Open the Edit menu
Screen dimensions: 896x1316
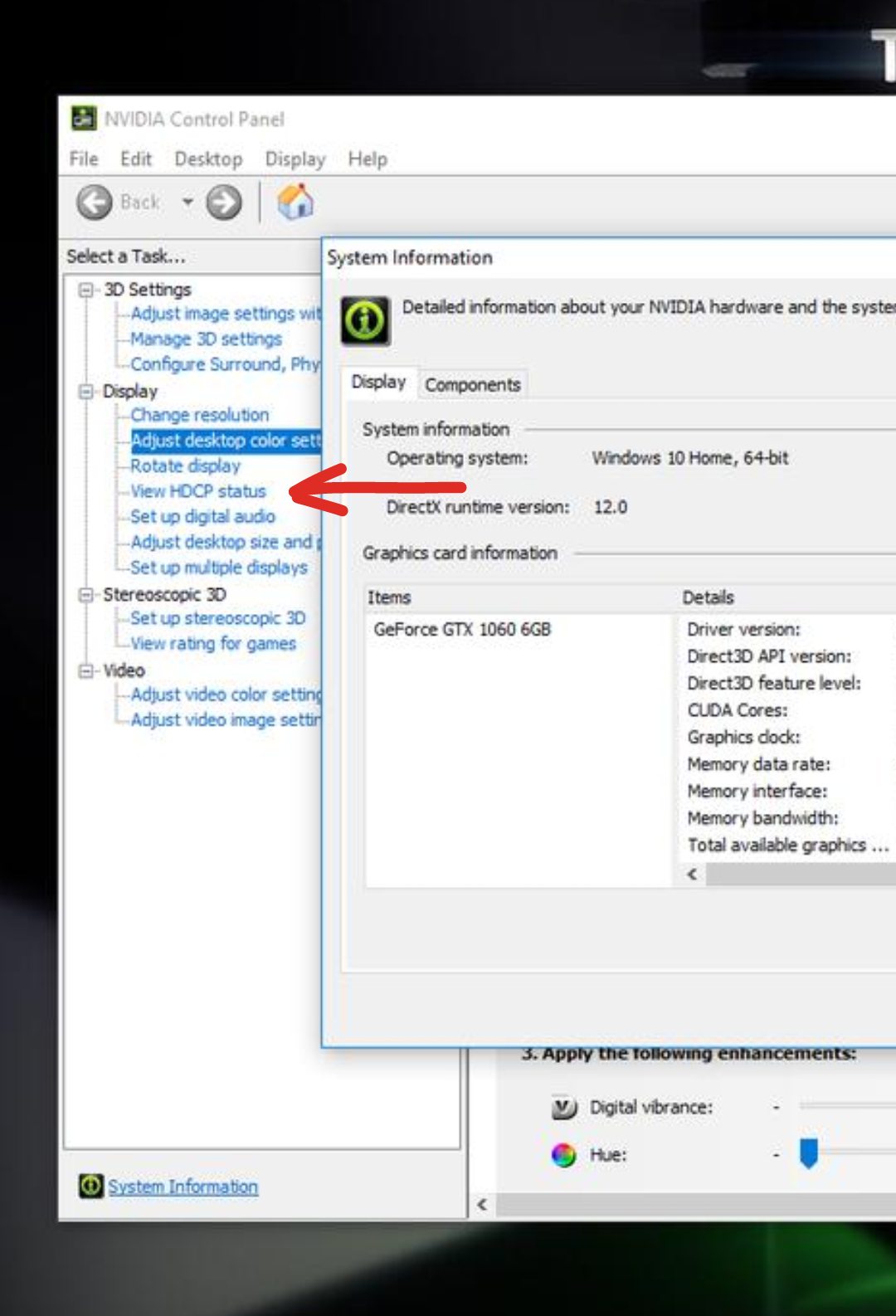[x=136, y=158]
